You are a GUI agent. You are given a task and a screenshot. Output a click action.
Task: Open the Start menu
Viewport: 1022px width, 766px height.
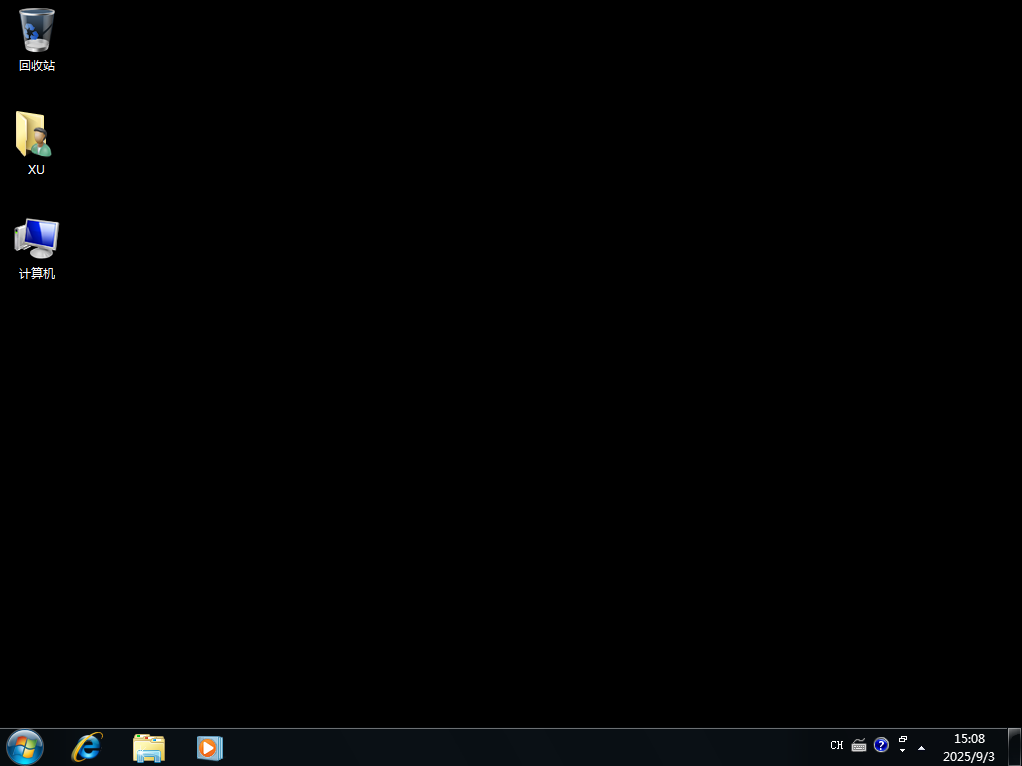[23, 747]
